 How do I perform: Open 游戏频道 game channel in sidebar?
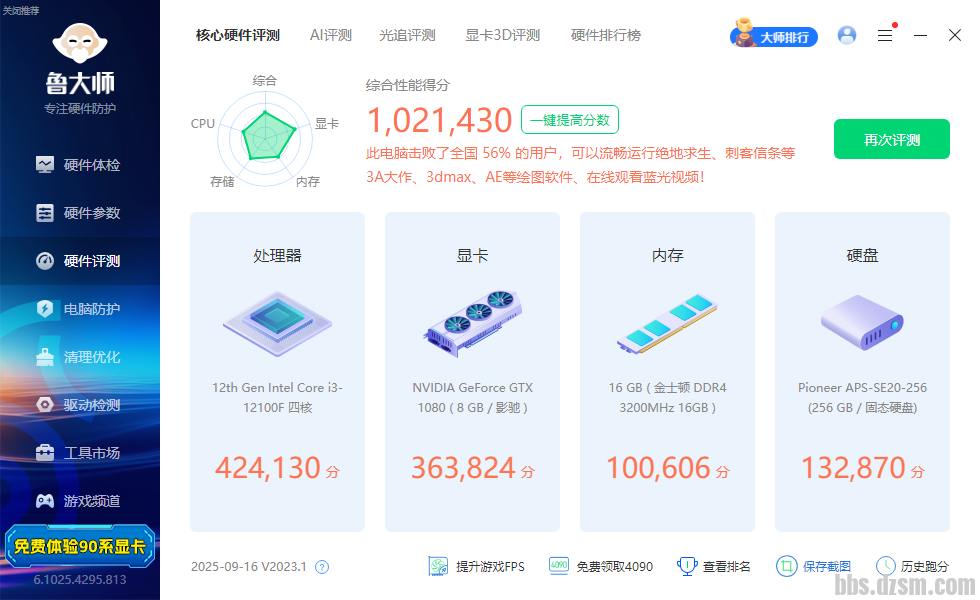tap(80, 501)
